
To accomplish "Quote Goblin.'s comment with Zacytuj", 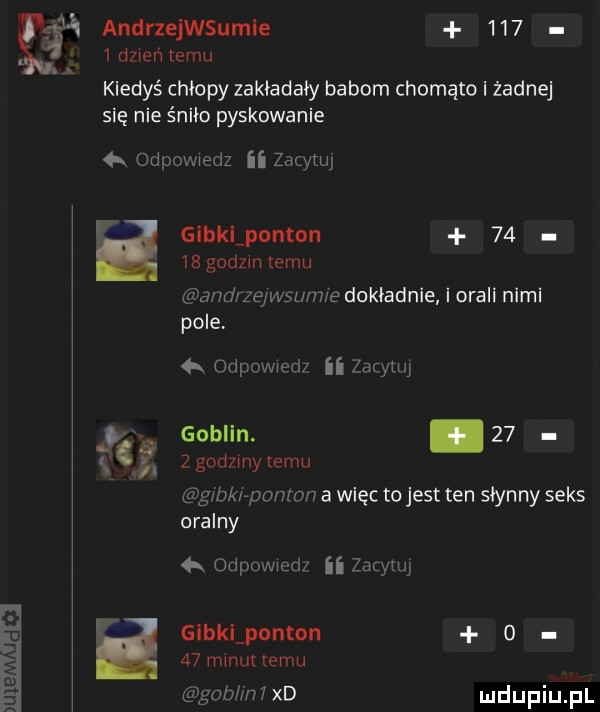I will click(368, 565).
